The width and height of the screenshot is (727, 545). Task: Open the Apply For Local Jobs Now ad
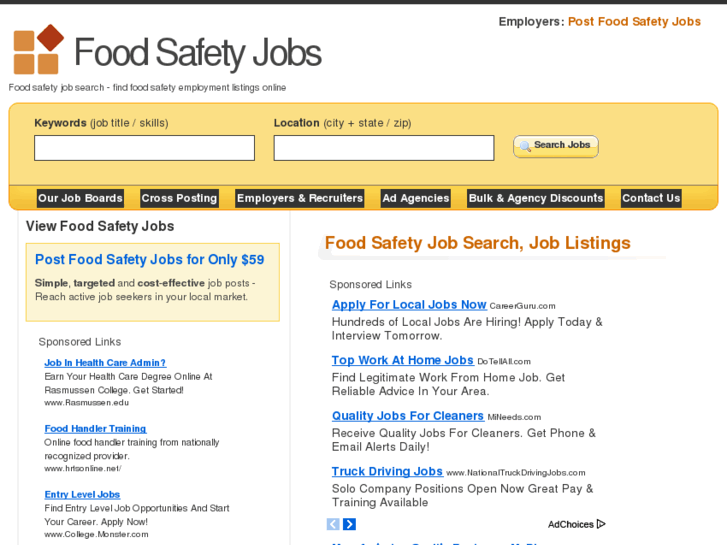click(409, 305)
